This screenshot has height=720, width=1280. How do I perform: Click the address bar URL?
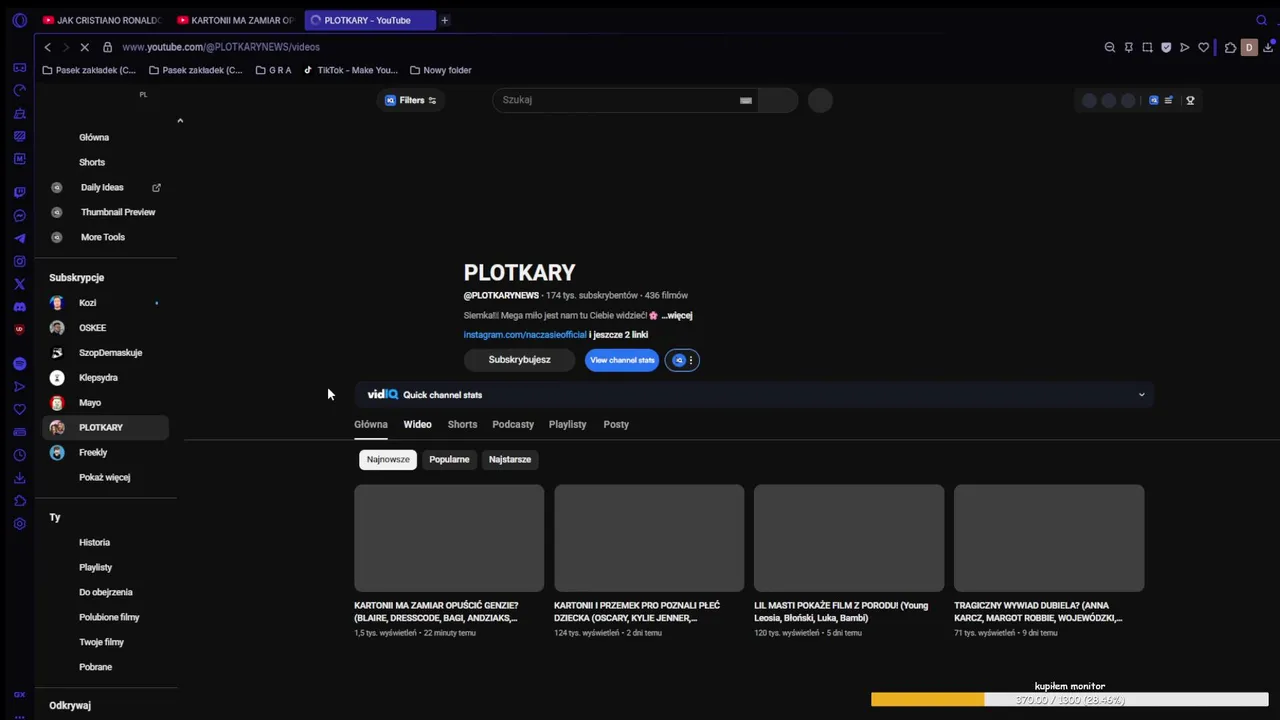(x=221, y=47)
